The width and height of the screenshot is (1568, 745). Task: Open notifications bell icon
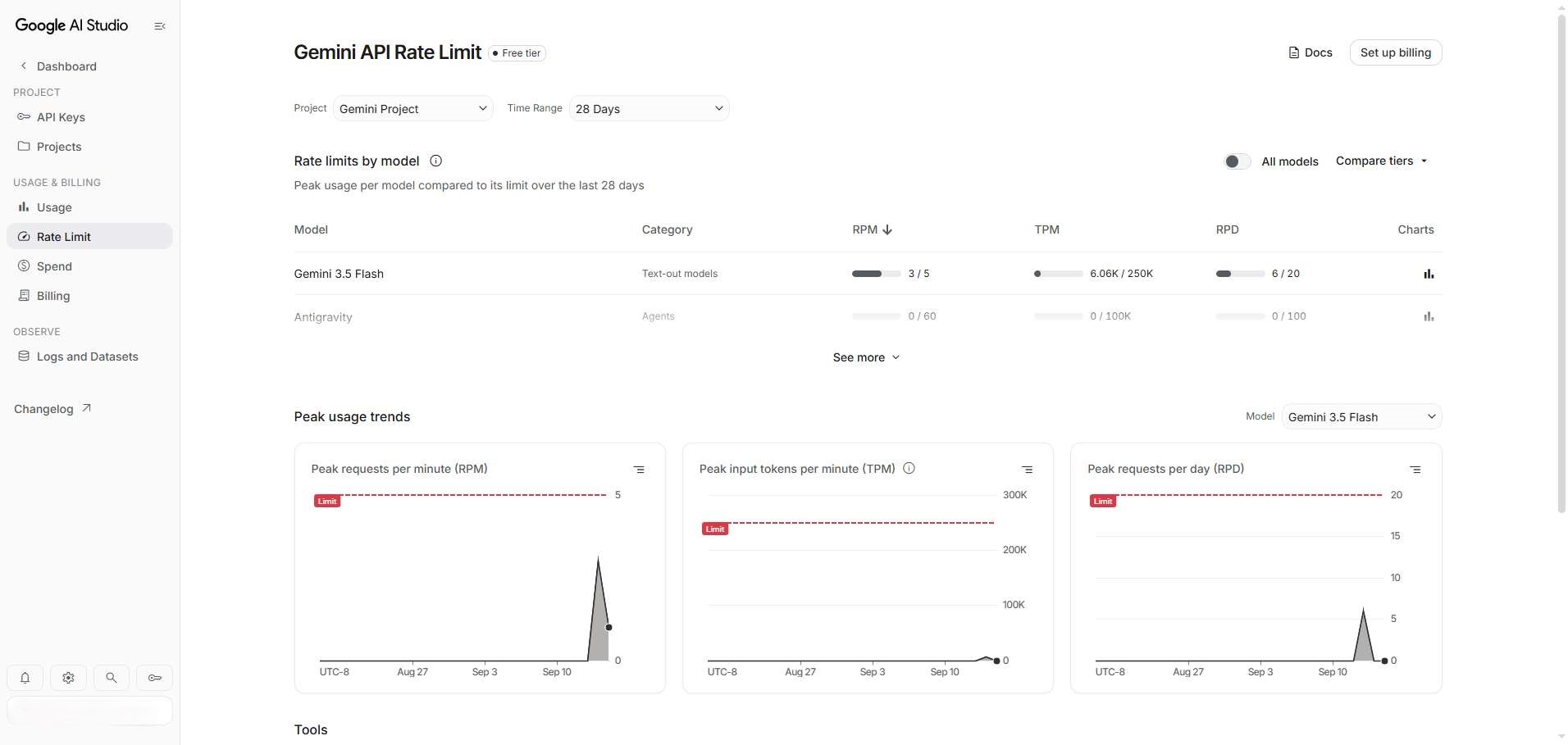25,678
